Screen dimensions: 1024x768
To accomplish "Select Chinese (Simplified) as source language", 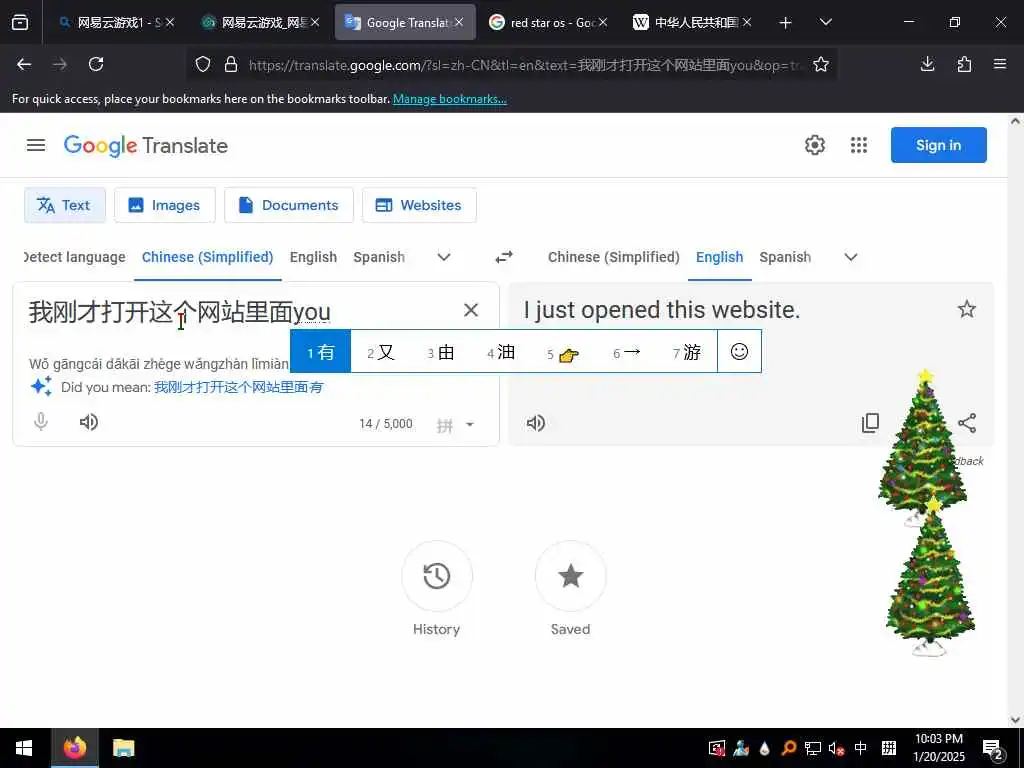I will tap(208, 257).
